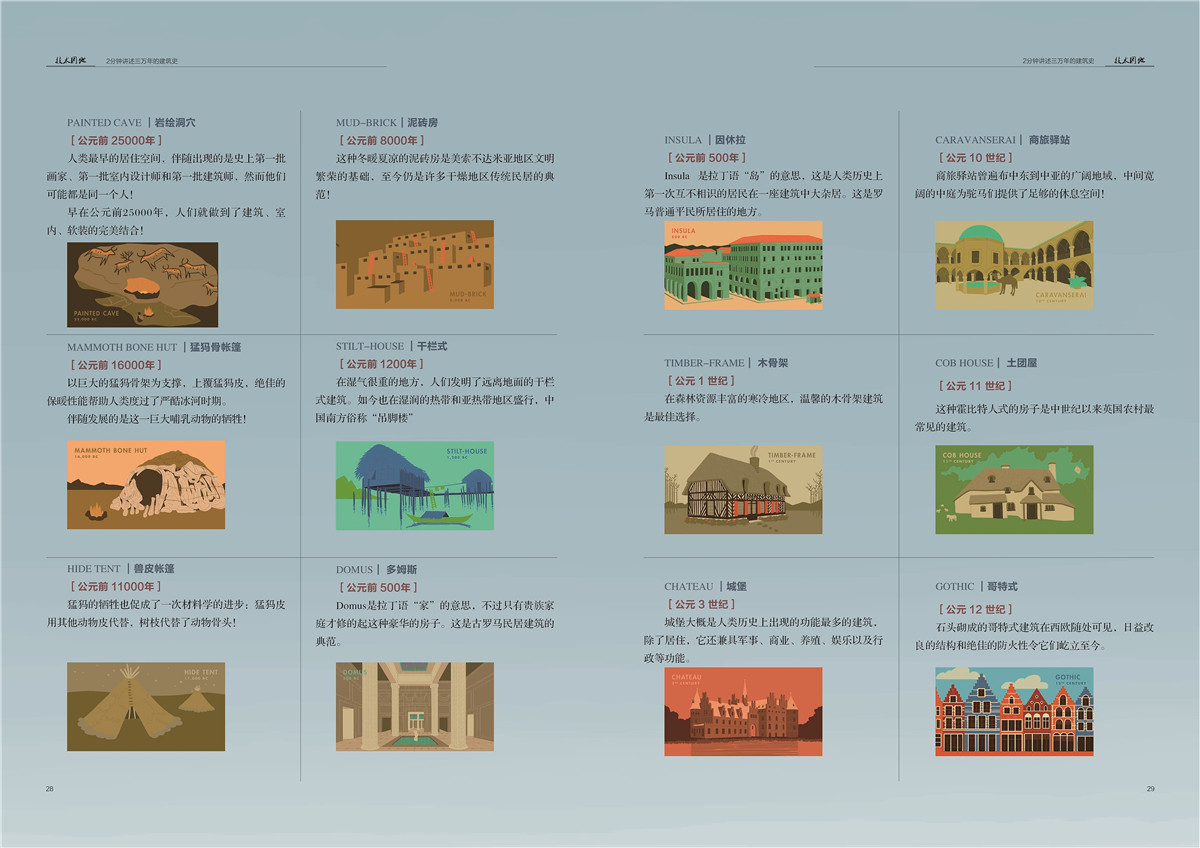Viewport: 1200px width, 848px height.
Task: Click the date label "公元前 25000年"
Action: coord(116,140)
